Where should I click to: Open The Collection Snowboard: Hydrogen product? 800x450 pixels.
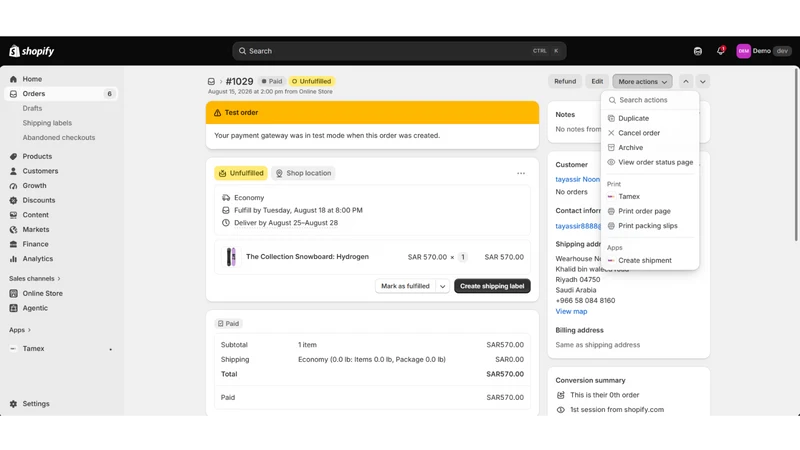[307, 257]
